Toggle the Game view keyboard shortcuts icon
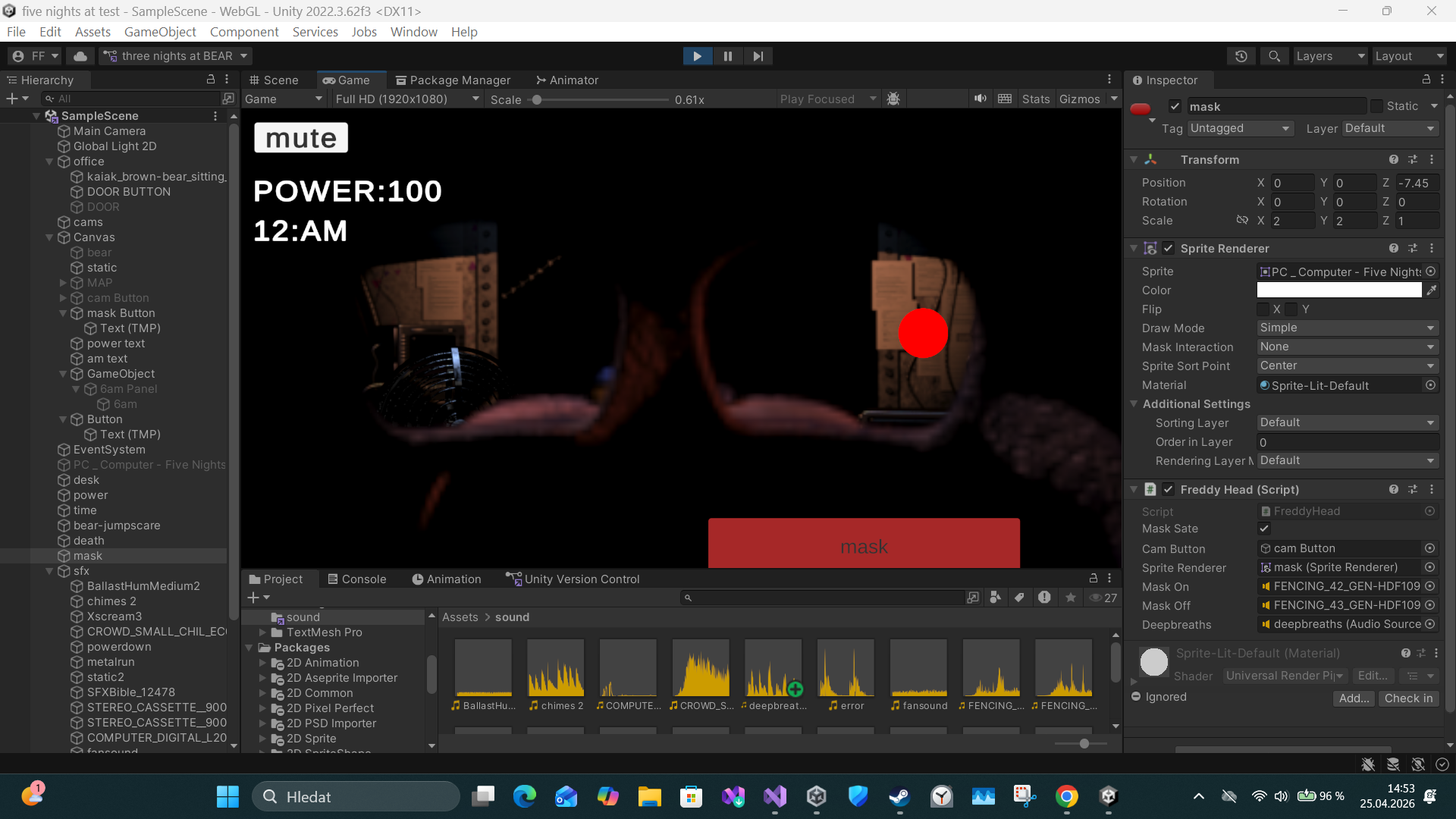Screen dimensions: 1456x819 coord(1005,99)
